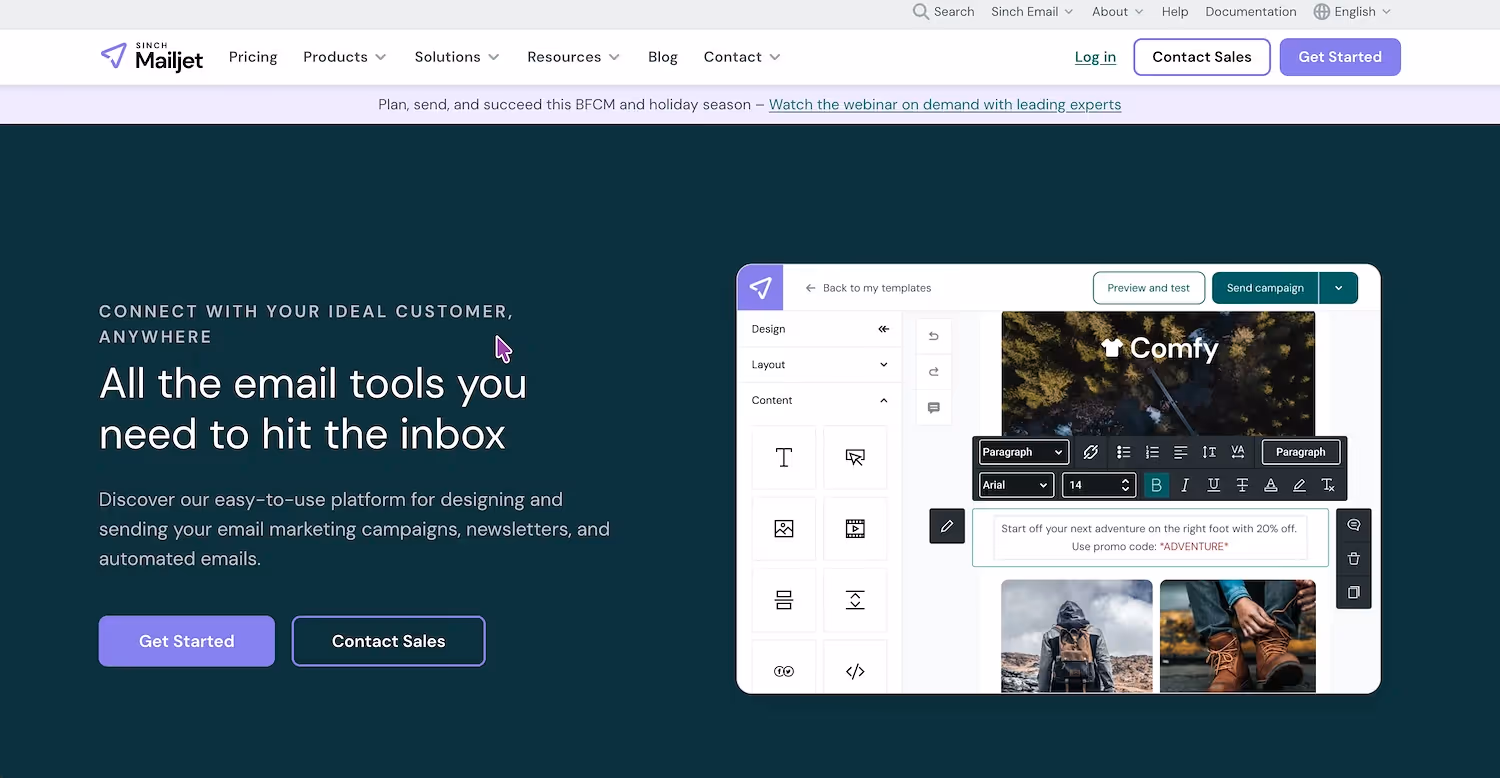Click the trash delete icon beside text block
1500x778 pixels.
coord(1354,559)
